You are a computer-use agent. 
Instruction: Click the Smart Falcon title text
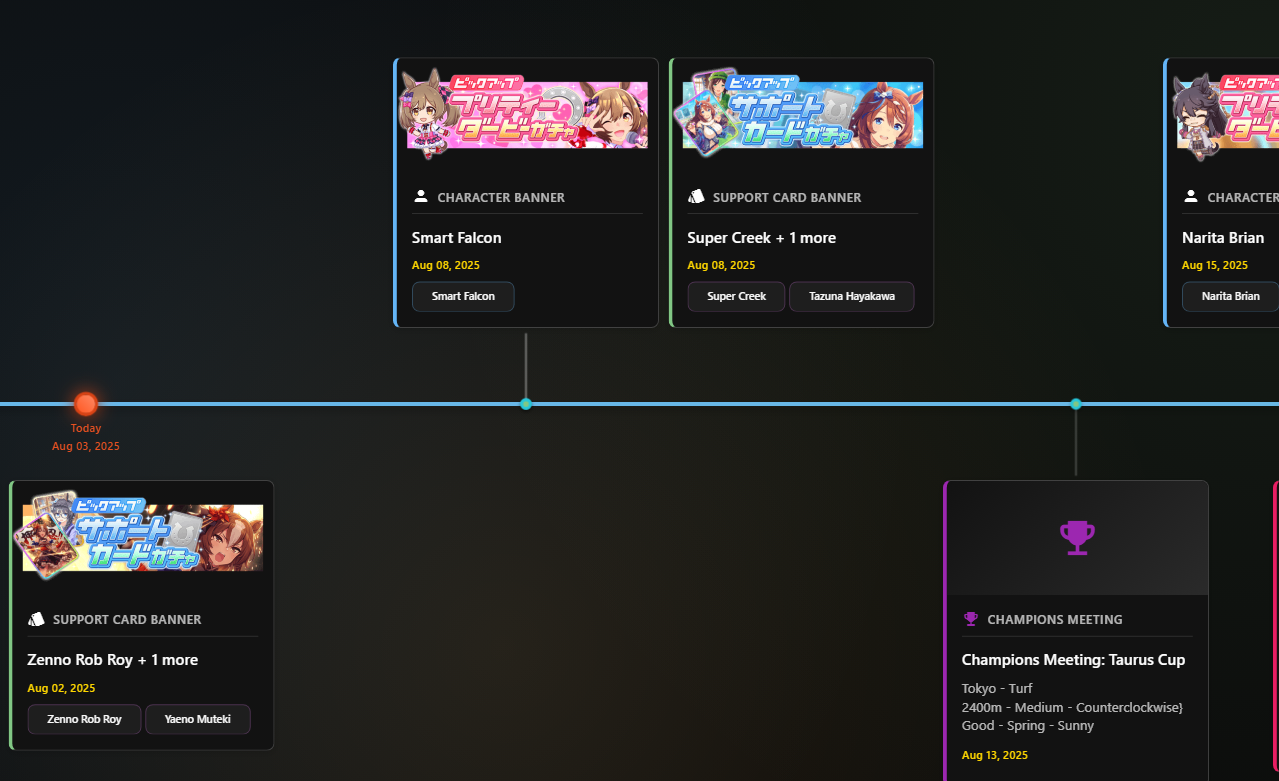tap(457, 238)
